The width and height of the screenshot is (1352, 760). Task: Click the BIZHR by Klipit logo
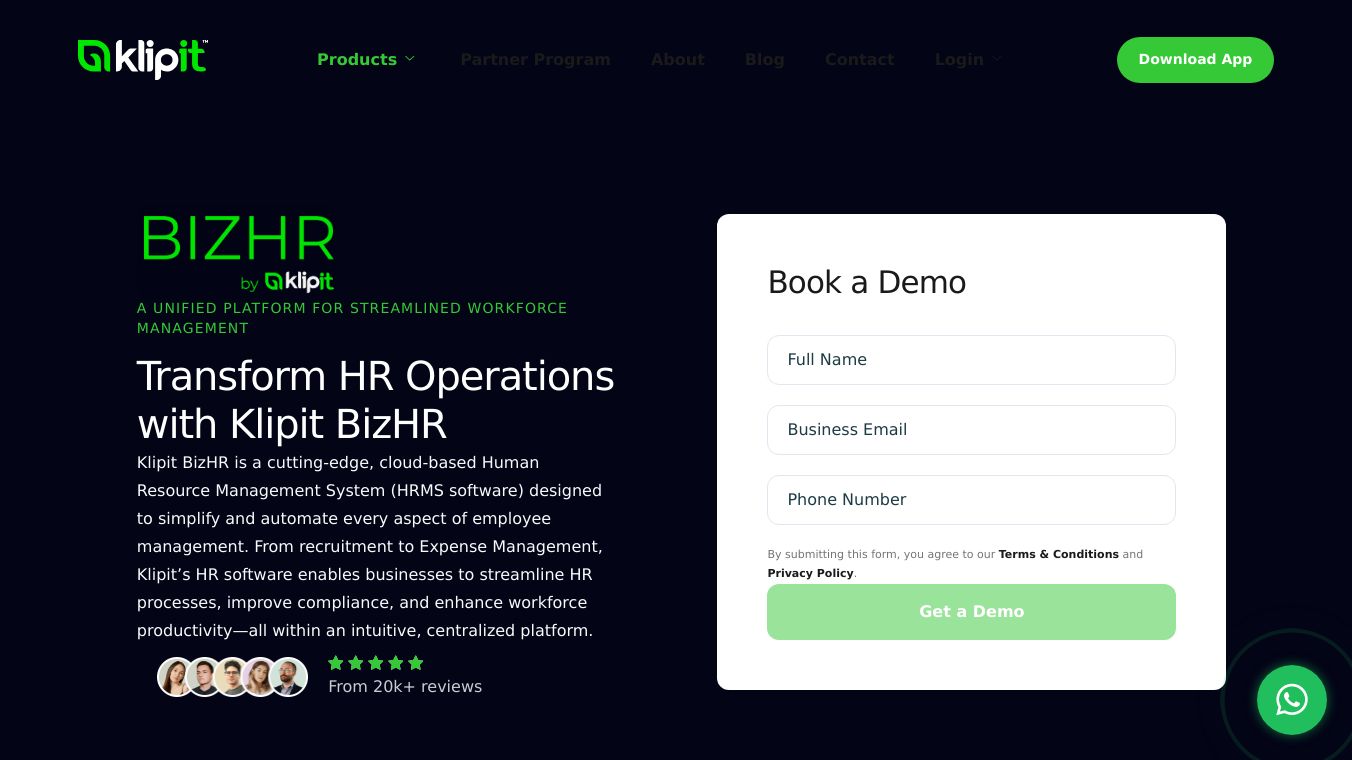tap(238, 253)
